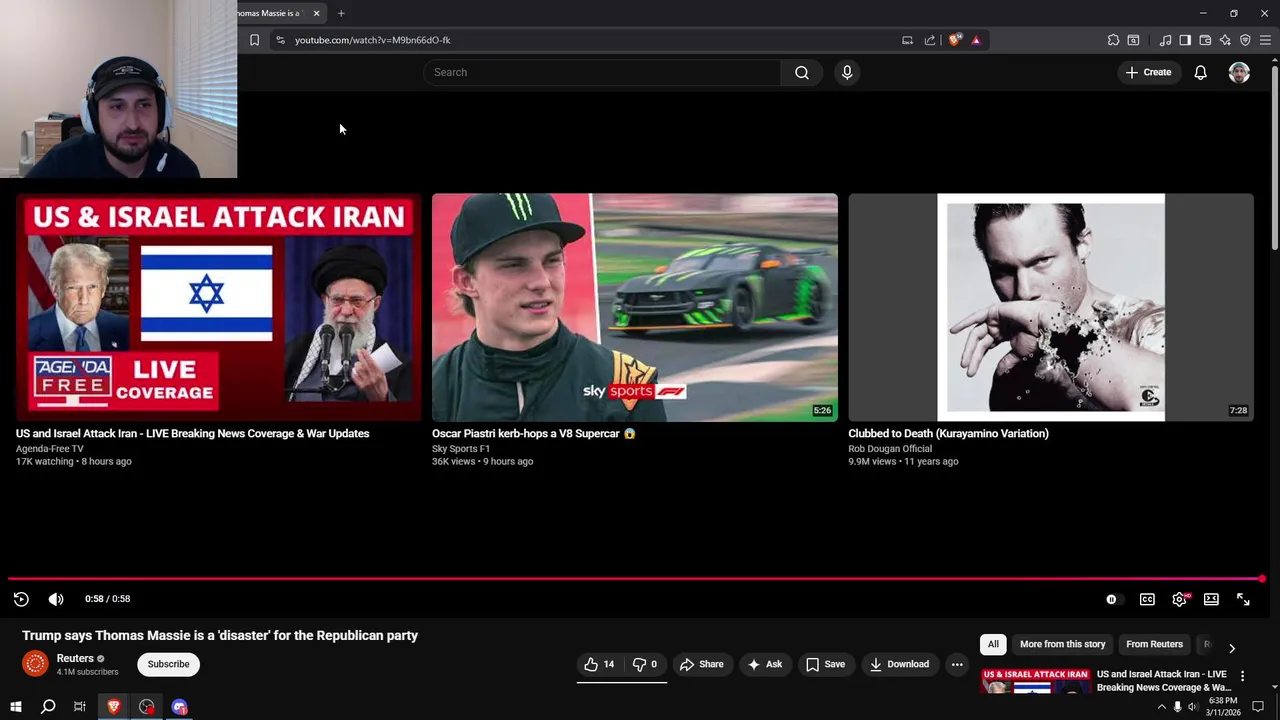Select the More from this story chip

(1062, 644)
